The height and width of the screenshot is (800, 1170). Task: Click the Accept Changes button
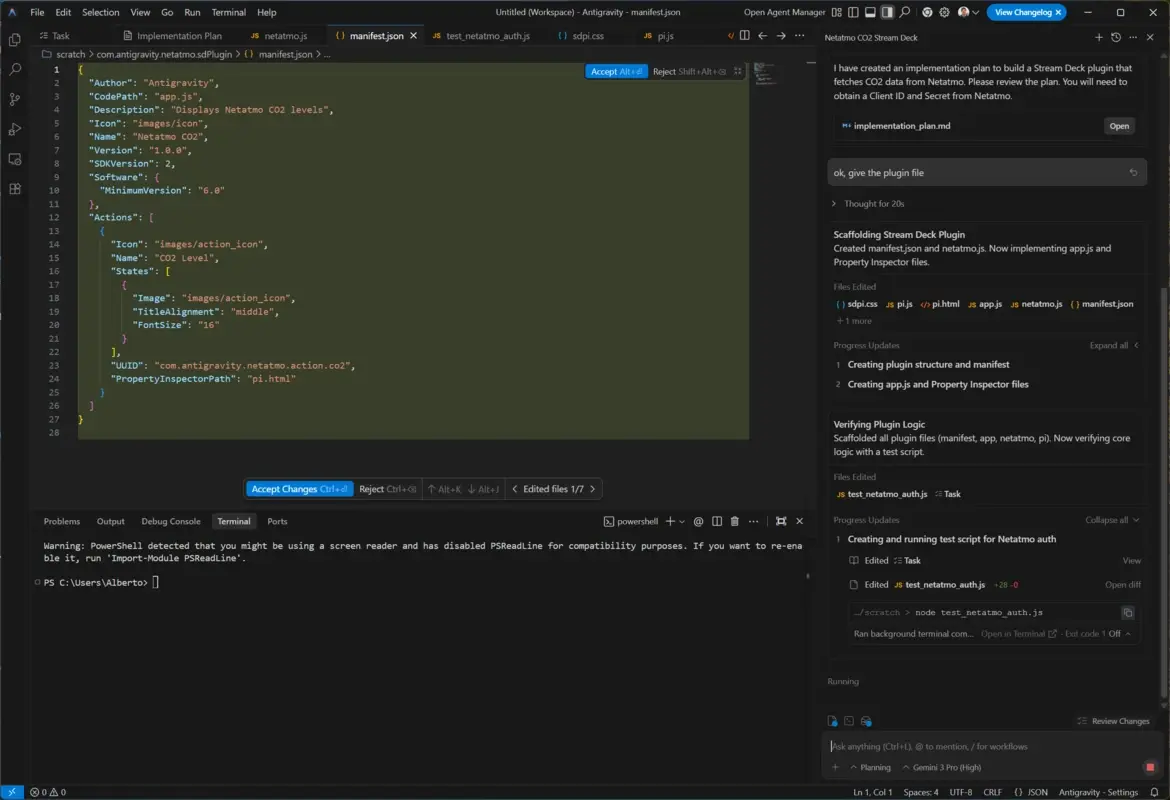pos(298,488)
